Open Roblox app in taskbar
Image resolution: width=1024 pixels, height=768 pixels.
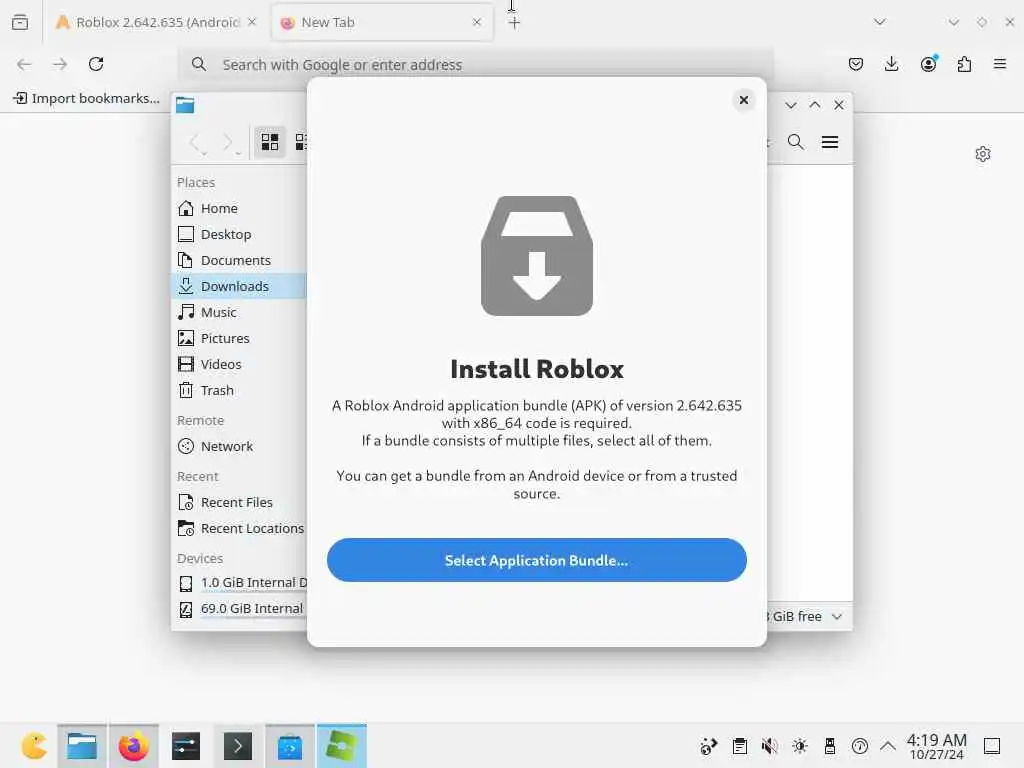pos(342,746)
